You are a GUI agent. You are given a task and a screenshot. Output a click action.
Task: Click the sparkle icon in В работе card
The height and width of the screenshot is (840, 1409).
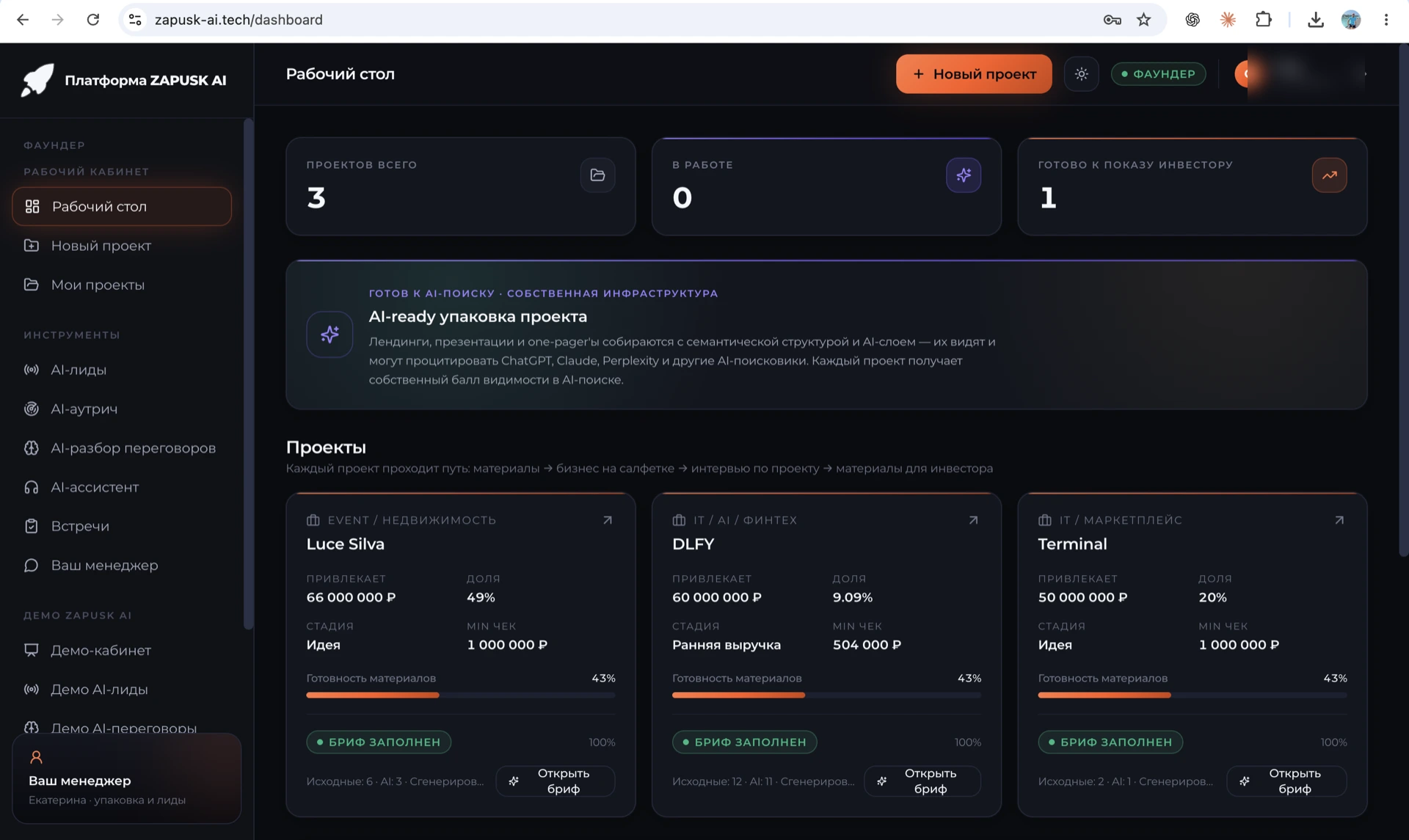(964, 175)
